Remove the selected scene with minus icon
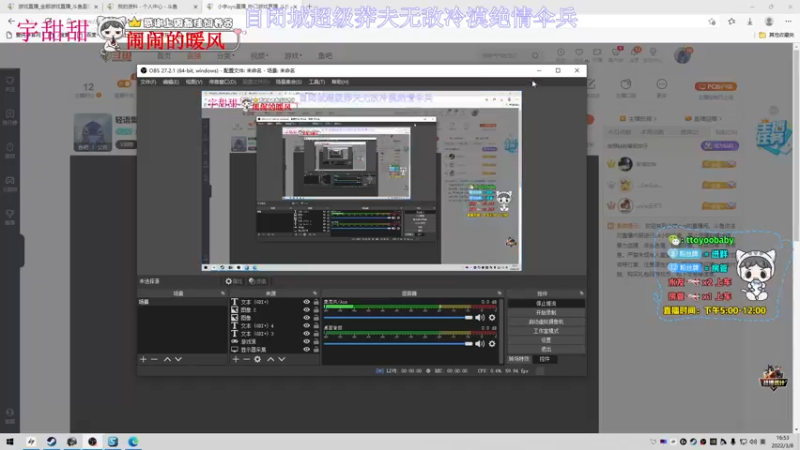Screen dimensions: 800x450 tap(154, 359)
